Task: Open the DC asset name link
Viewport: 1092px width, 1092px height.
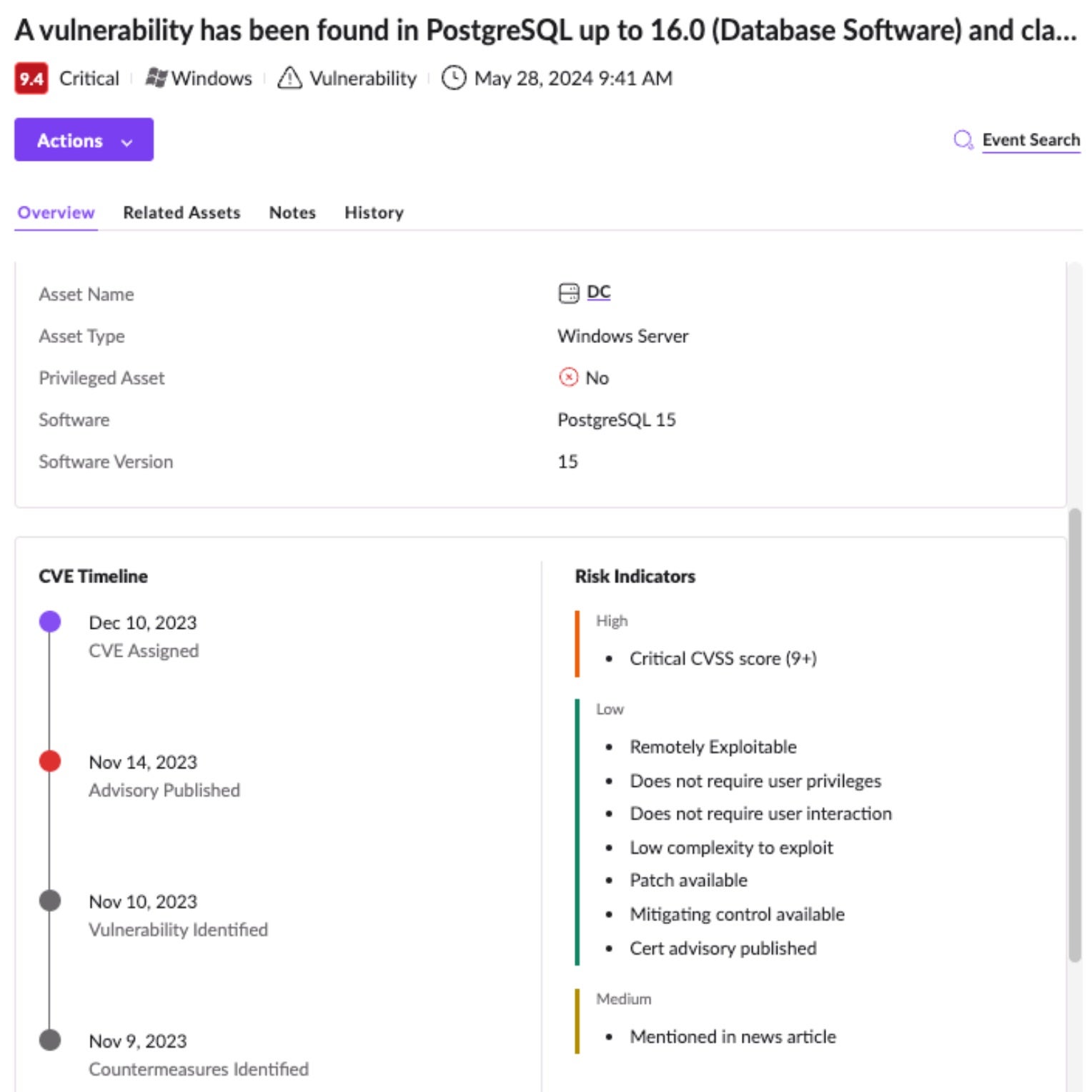Action: [x=598, y=292]
